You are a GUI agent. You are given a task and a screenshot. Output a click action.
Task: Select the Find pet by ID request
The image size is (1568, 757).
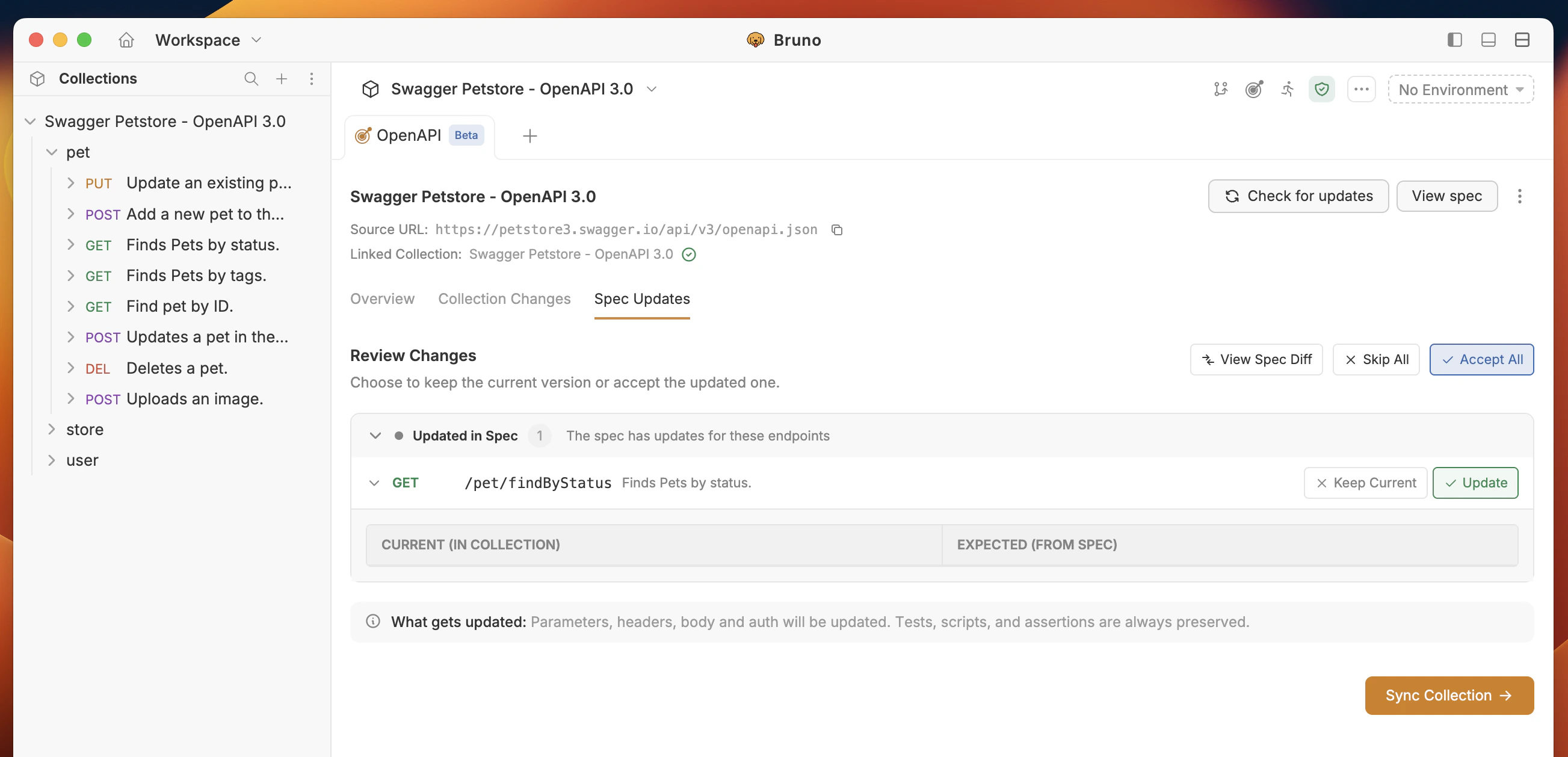pos(179,306)
